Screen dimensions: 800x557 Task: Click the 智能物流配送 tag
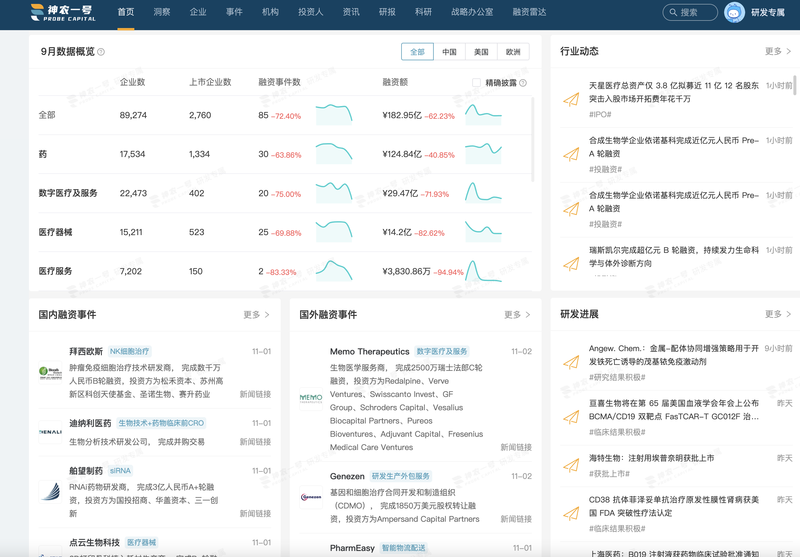[404, 548]
